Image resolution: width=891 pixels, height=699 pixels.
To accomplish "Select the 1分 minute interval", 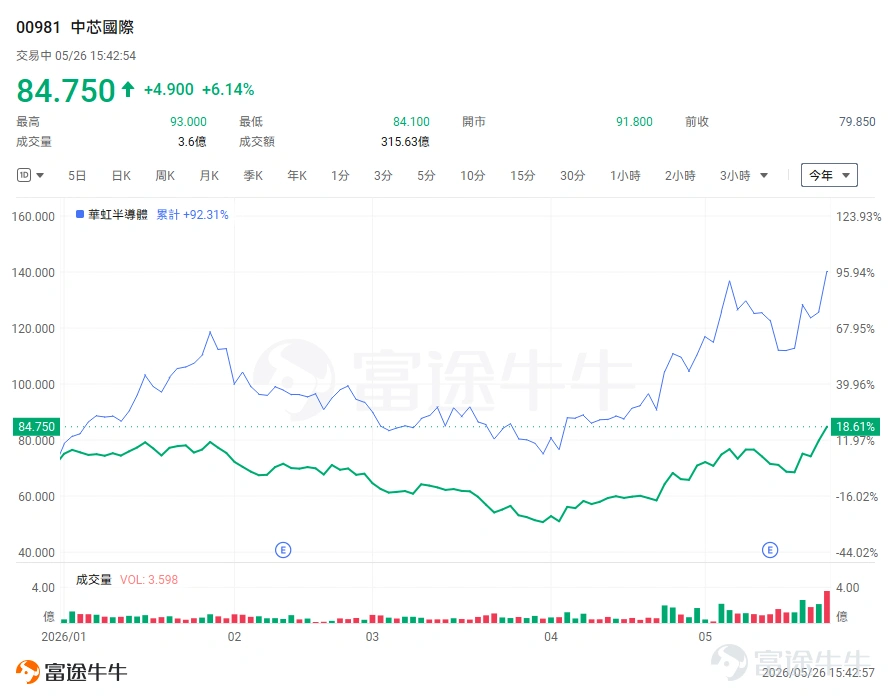I will point(340,176).
